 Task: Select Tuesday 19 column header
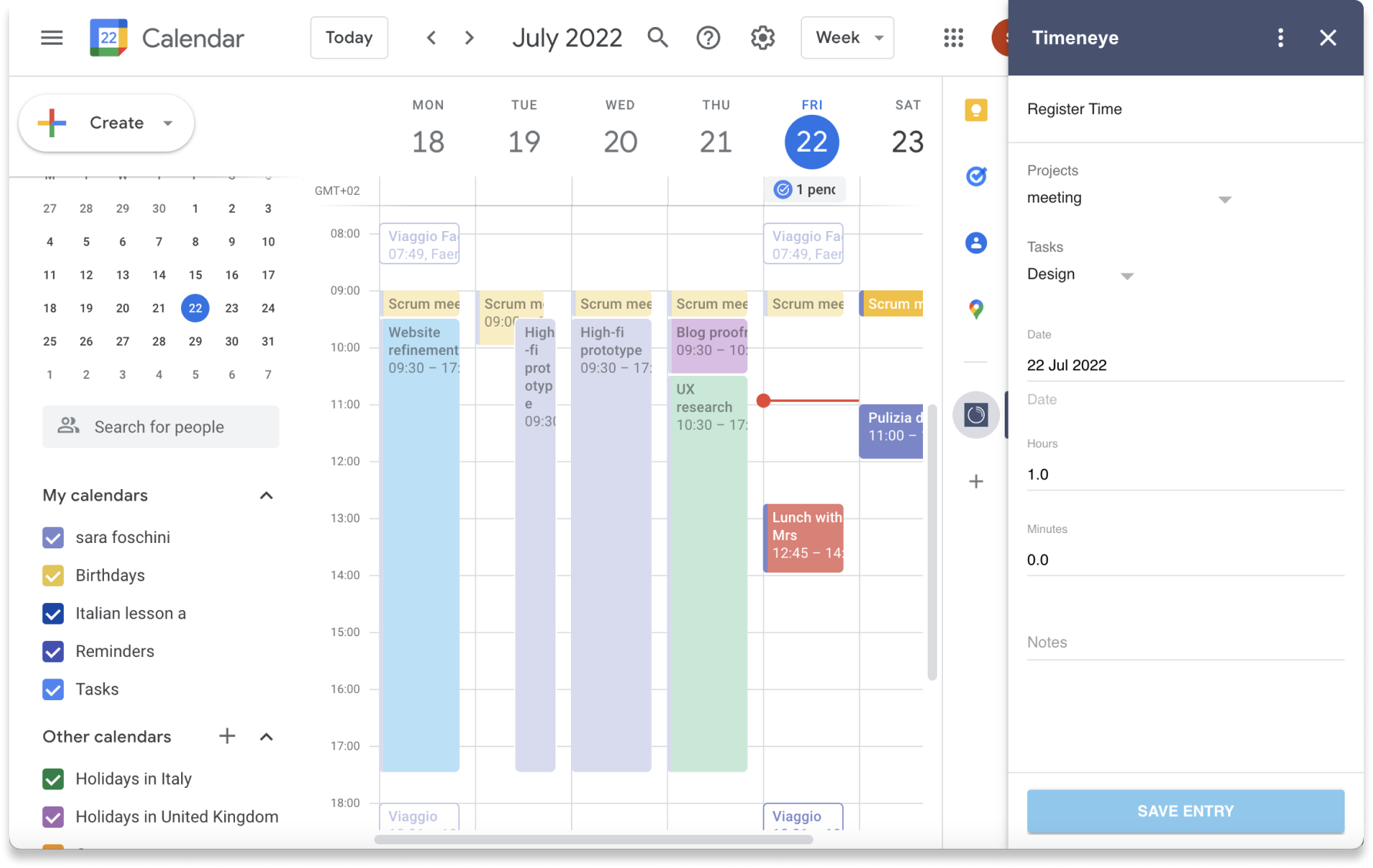click(x=524, y=129)
